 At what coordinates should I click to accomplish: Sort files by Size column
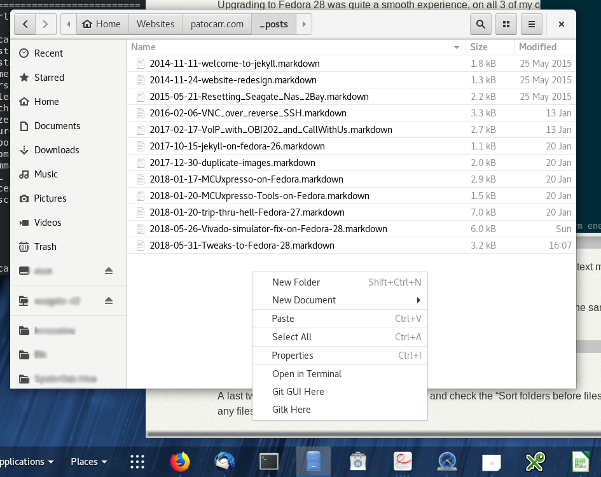coord(489,47)
